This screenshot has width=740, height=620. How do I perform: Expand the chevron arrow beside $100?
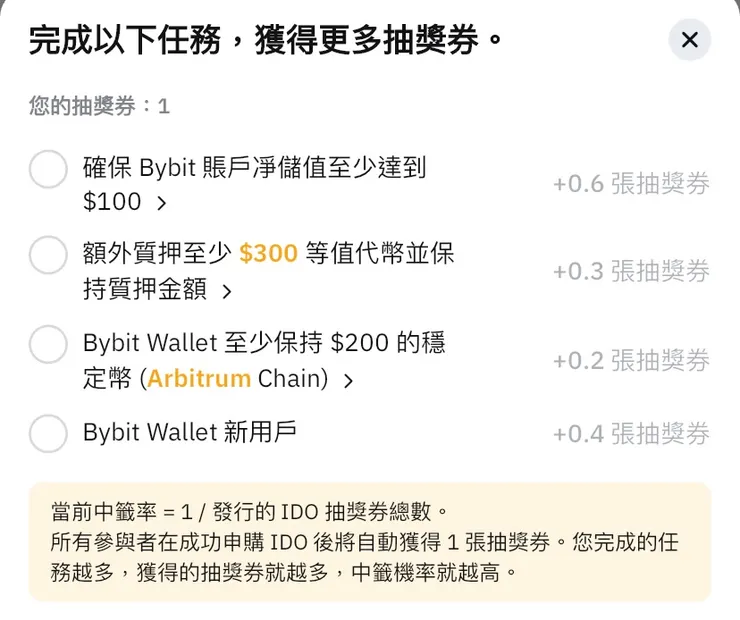tap(161, 203)
